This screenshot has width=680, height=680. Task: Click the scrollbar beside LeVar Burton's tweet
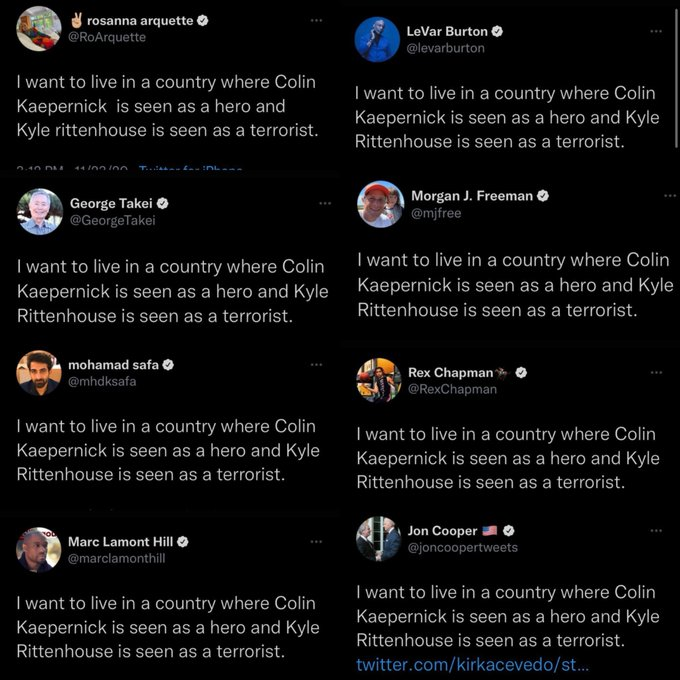677,78
